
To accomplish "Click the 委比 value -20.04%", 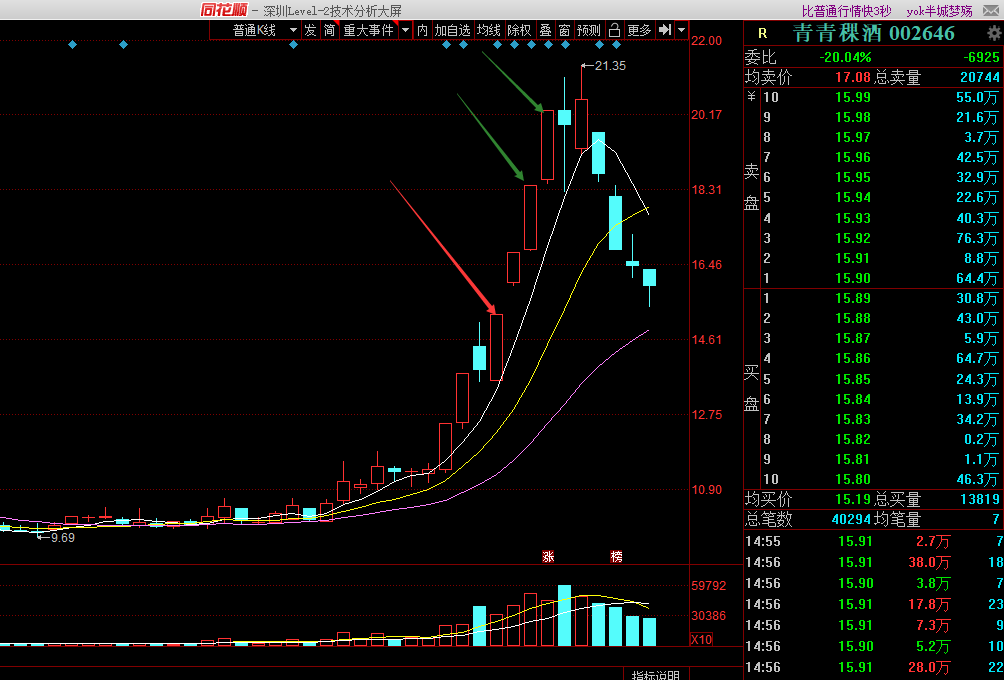I will point(845,58).
